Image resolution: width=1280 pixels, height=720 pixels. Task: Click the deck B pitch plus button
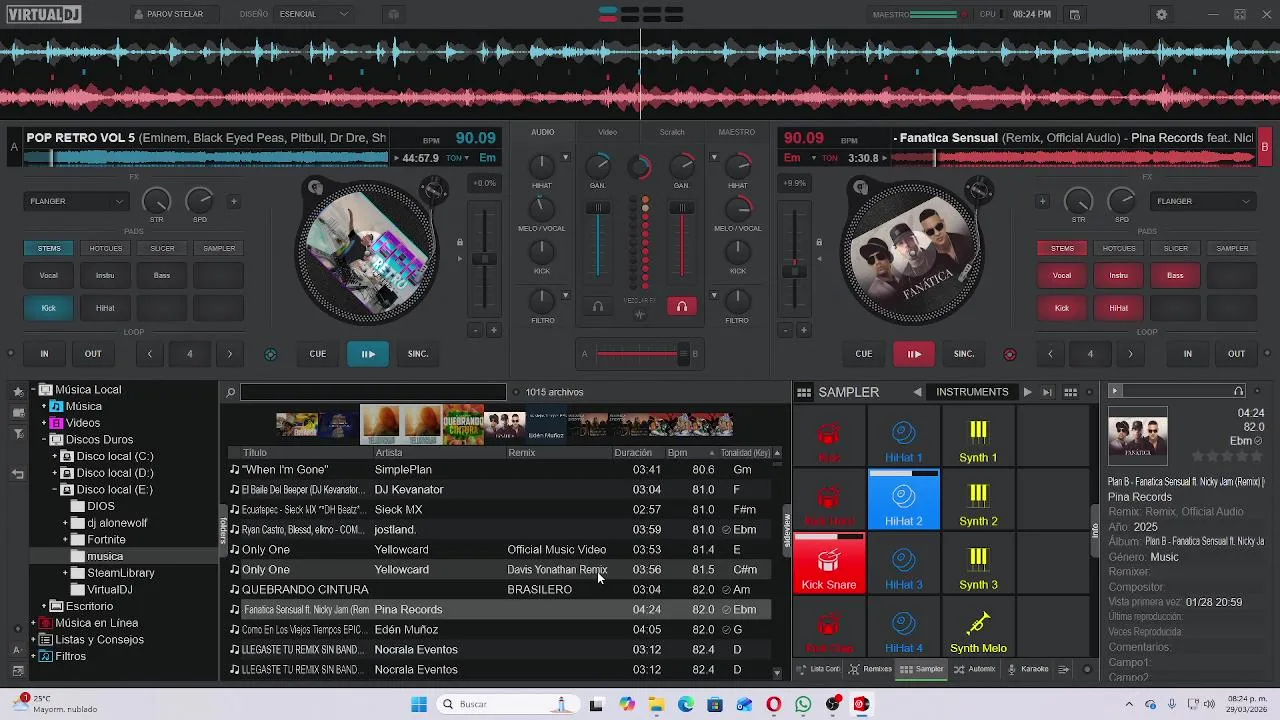[803, 330]
